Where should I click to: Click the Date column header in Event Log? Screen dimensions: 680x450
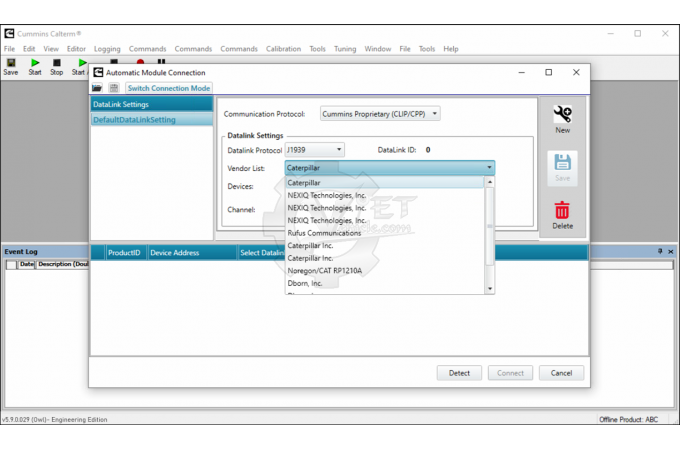(x=26, y=264)
